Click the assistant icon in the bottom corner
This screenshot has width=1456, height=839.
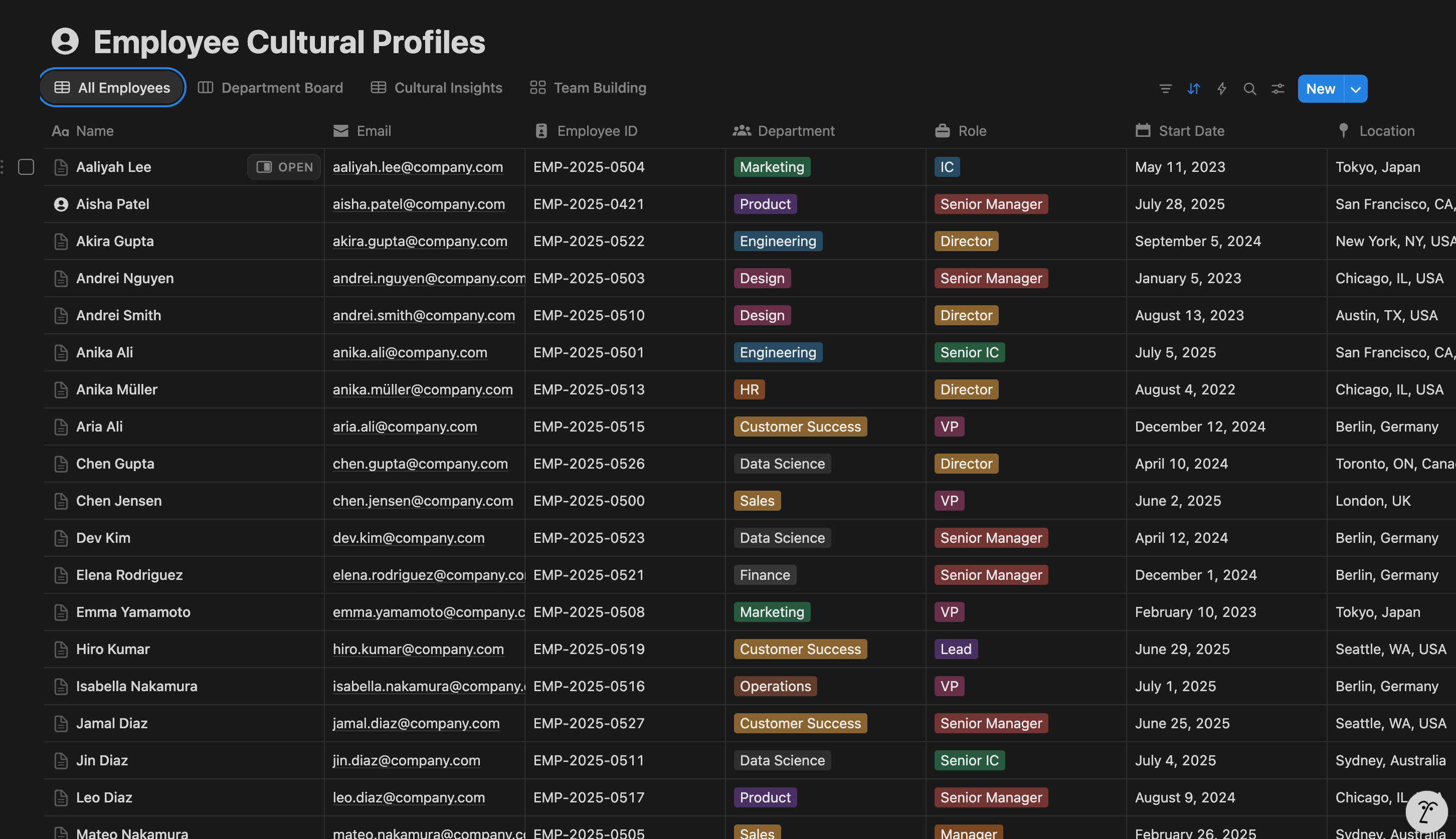tap(1426, 812)
